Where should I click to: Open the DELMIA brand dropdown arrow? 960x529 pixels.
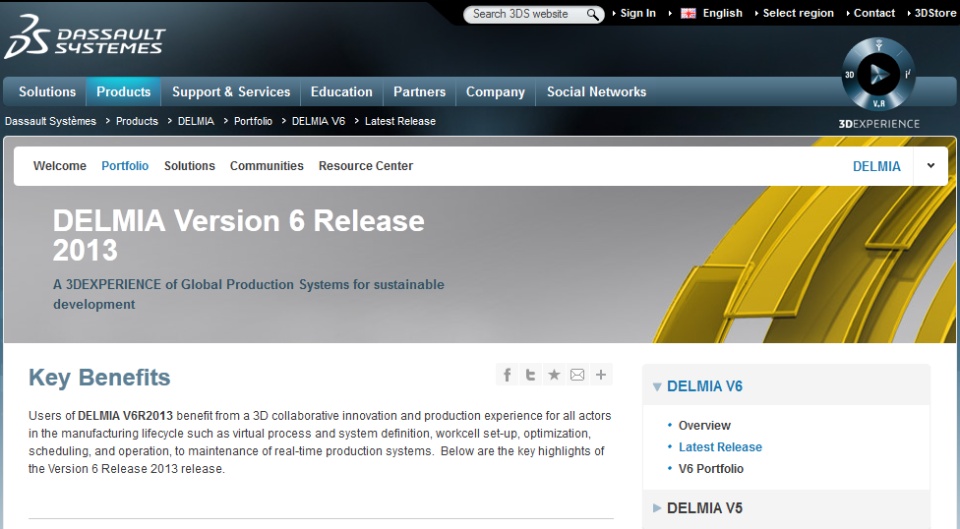click(x=931, y=165)
